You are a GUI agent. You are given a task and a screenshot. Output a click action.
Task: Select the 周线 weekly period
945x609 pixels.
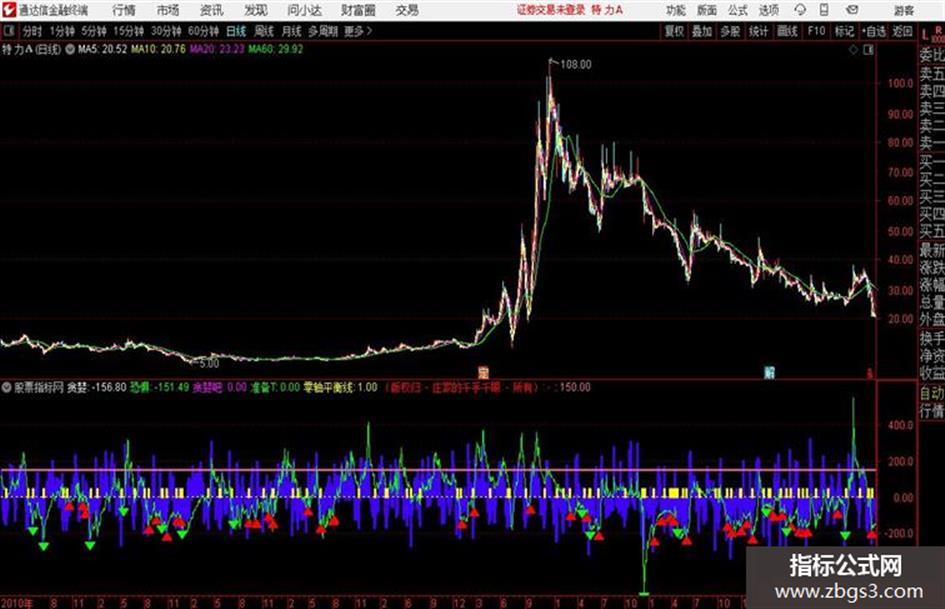264,31
